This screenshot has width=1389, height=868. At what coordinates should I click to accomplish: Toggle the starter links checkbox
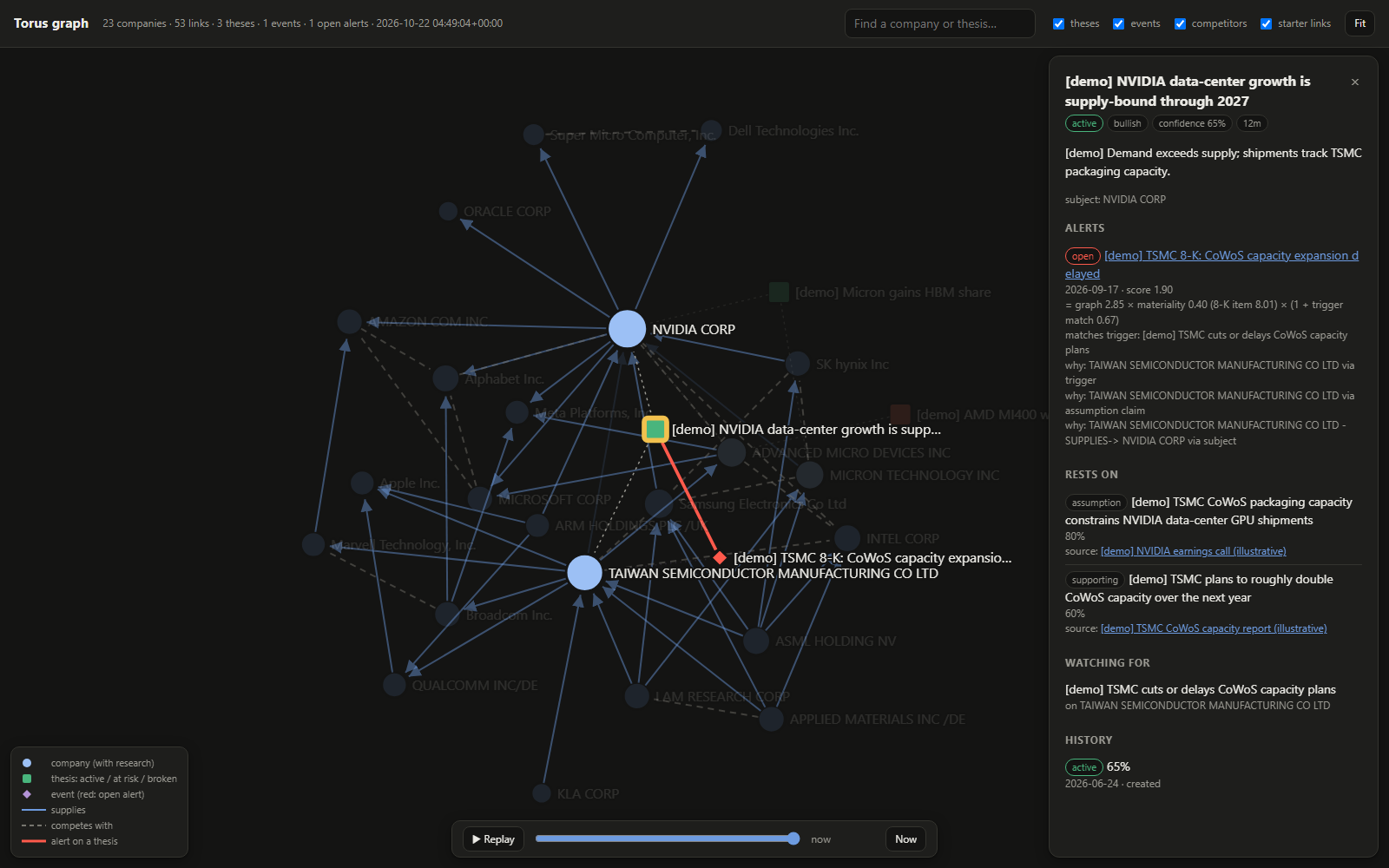click(x=1266, y=23)
